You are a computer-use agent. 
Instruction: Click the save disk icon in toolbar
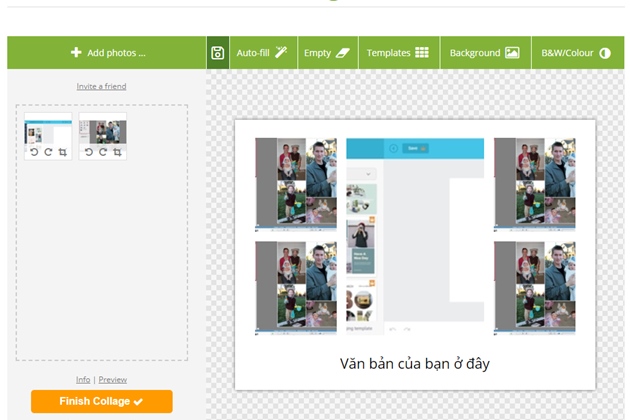pyautogui.click(x=218, y=53)
